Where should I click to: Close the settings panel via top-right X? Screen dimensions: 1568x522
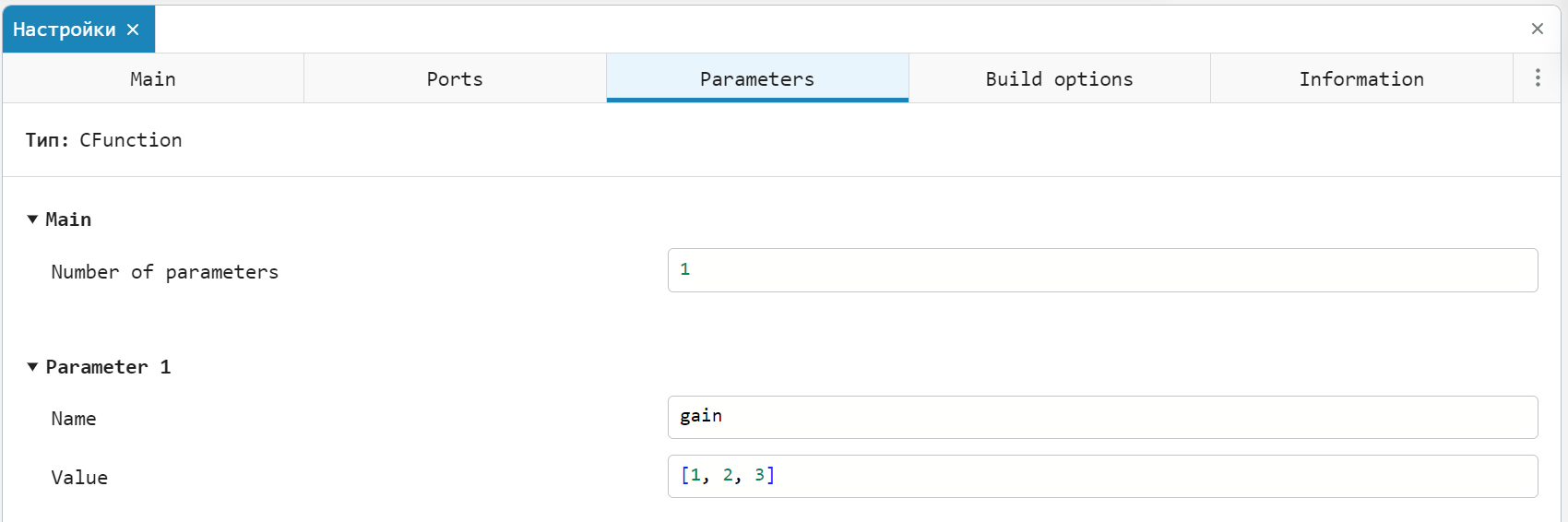[x=1537, y=29]
